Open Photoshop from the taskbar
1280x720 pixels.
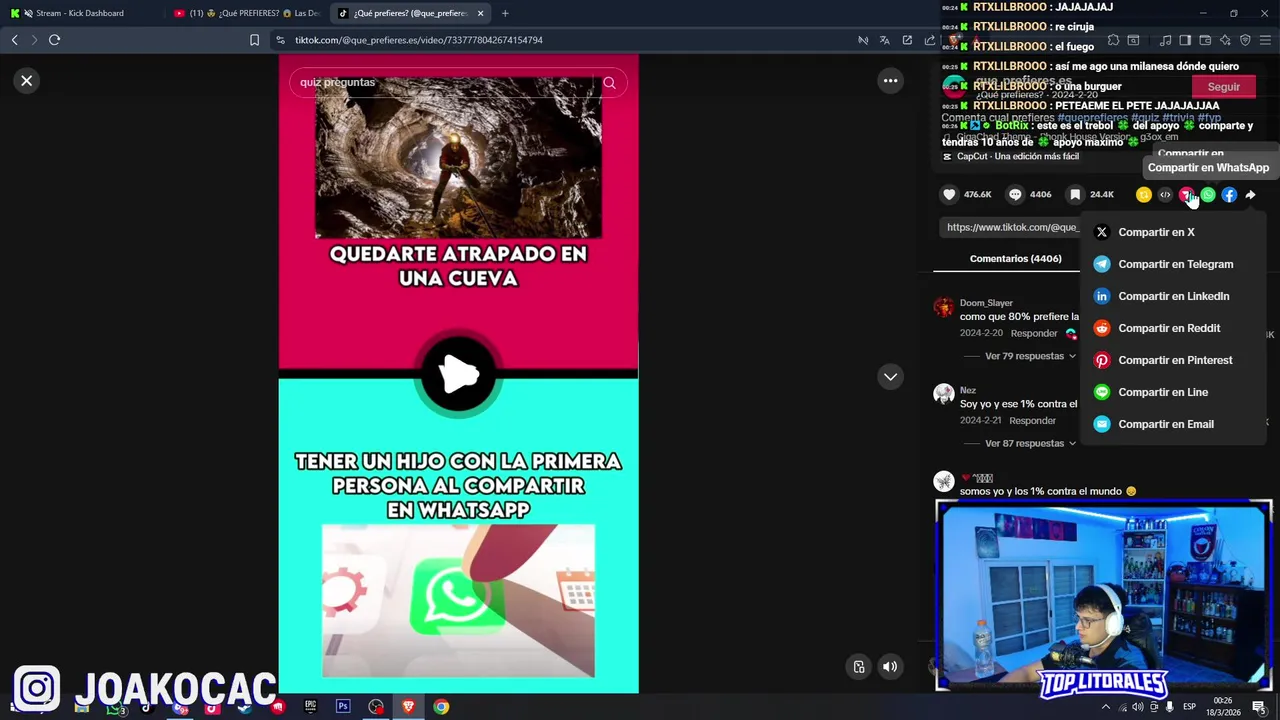point(343,706)
